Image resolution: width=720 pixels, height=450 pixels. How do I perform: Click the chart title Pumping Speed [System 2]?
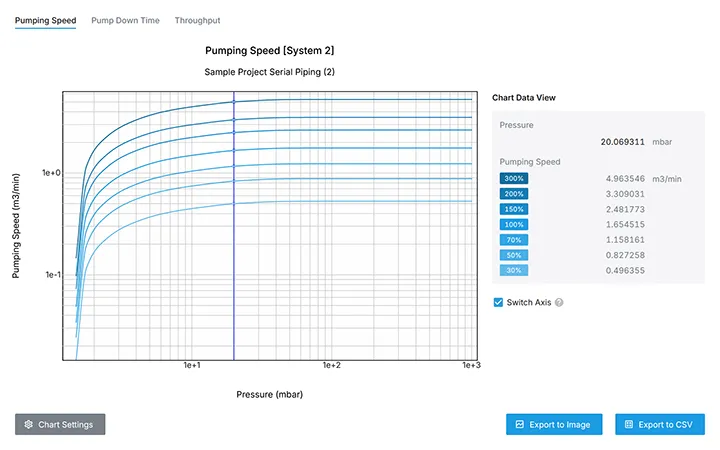click(270, 51)
